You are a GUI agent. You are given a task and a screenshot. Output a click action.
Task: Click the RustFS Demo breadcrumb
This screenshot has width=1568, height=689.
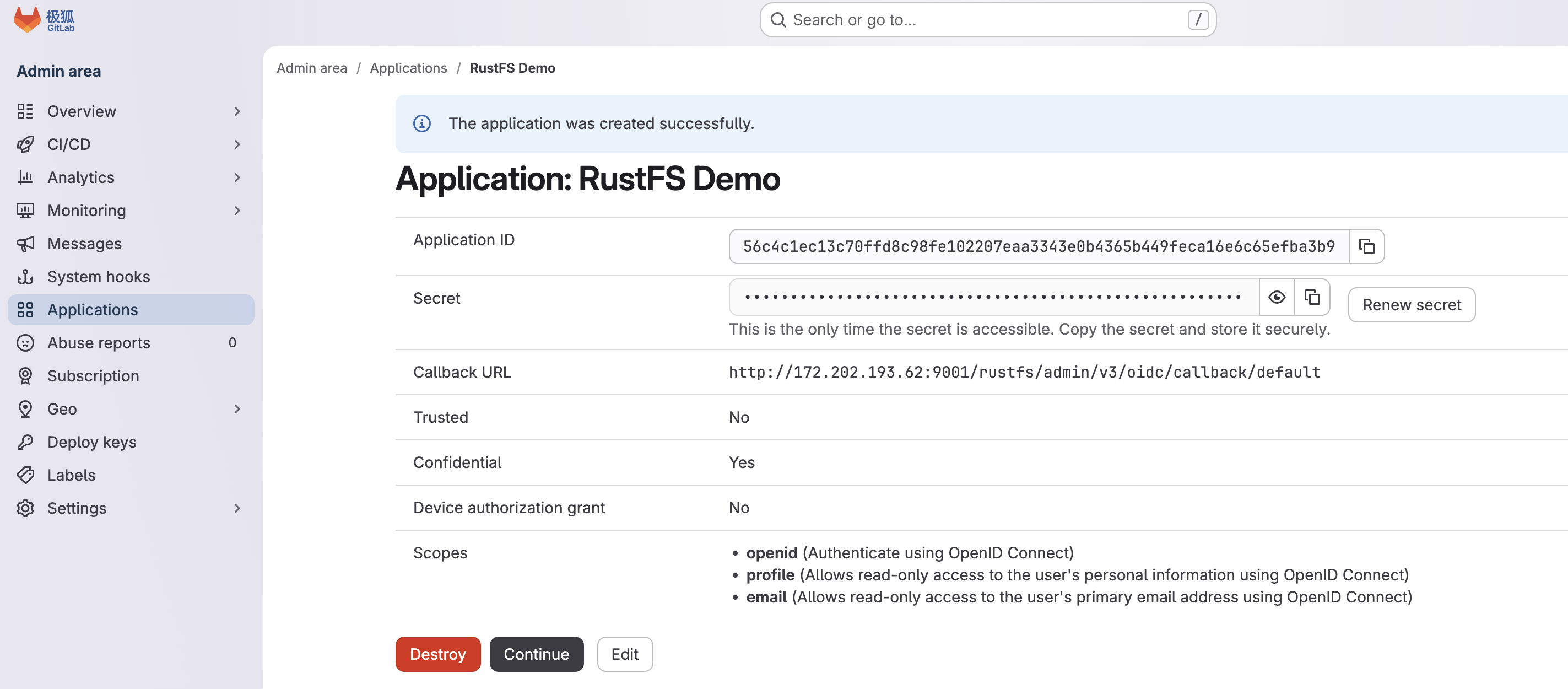pyautogui.click(x=512, y=68)
